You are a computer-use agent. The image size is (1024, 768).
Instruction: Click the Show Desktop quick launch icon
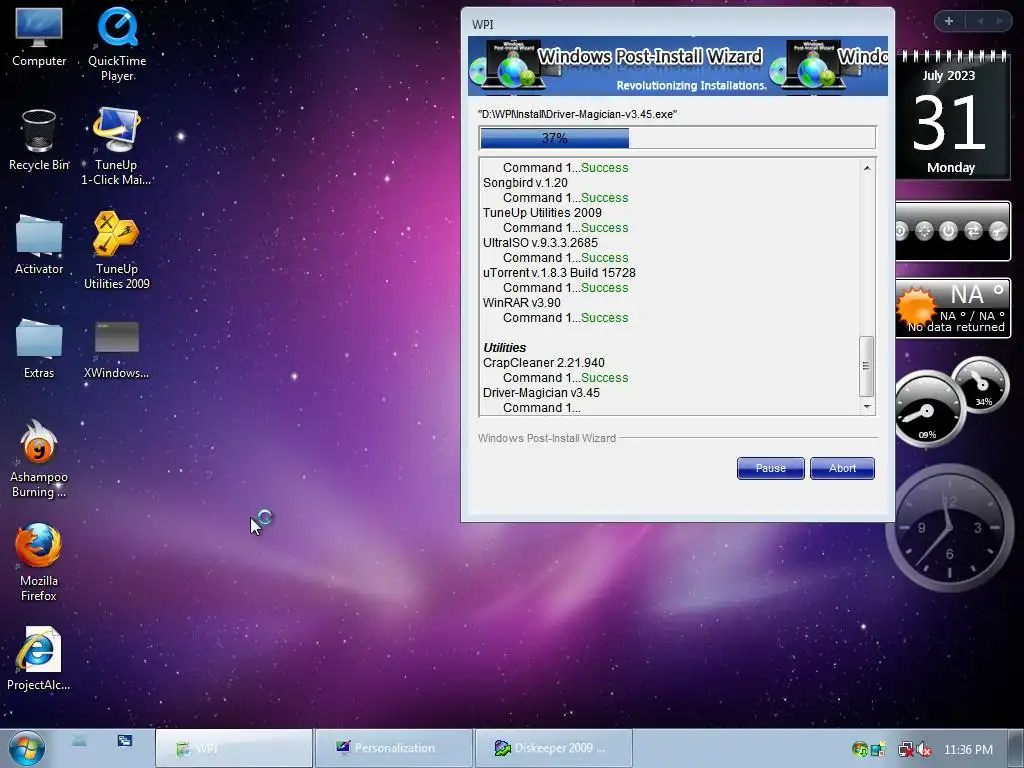tap(79, 741)
